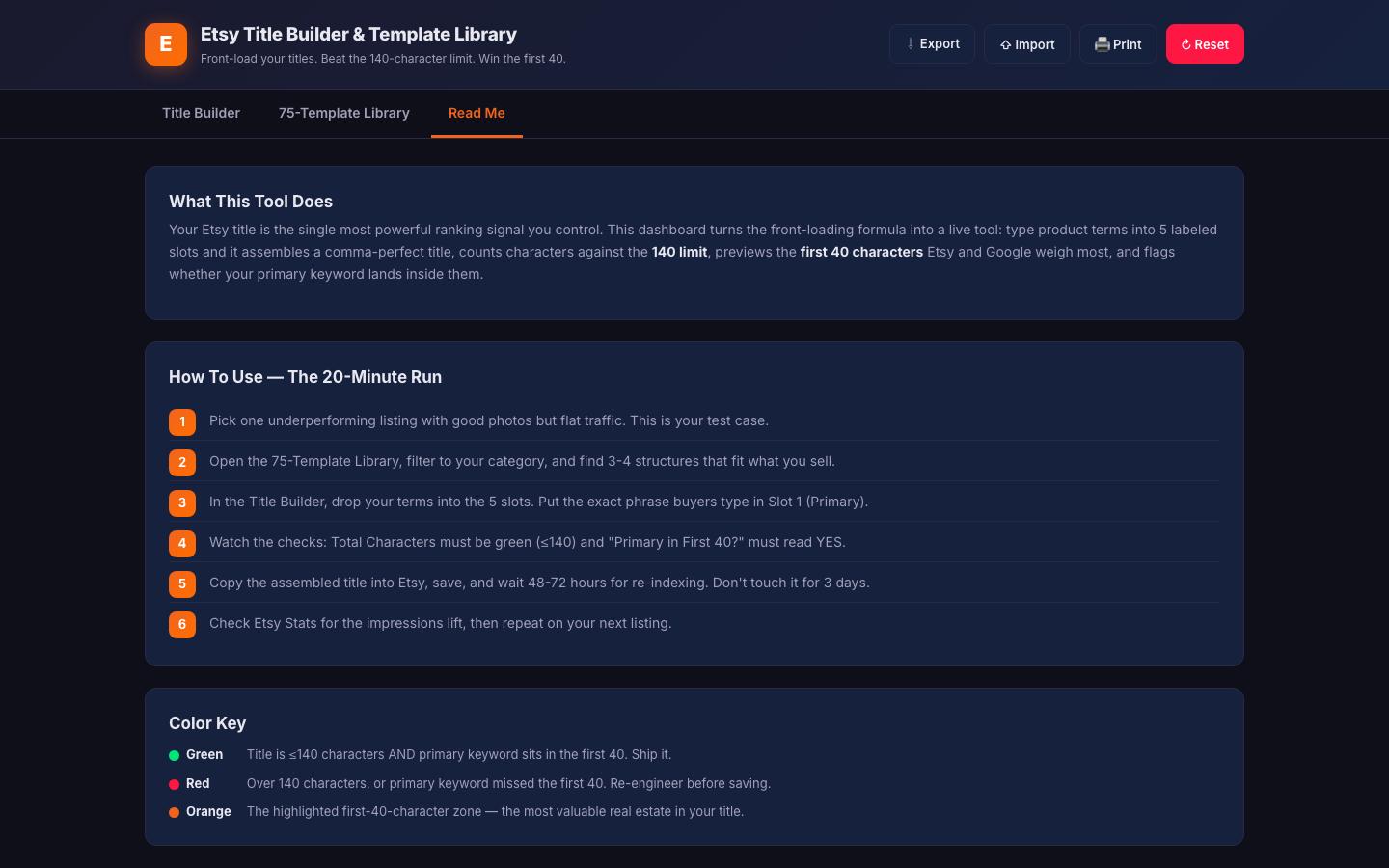Click the "Title is ≤140 characters" description
The height and width of the screenshot is (868, 1389).
coord(459,754)
